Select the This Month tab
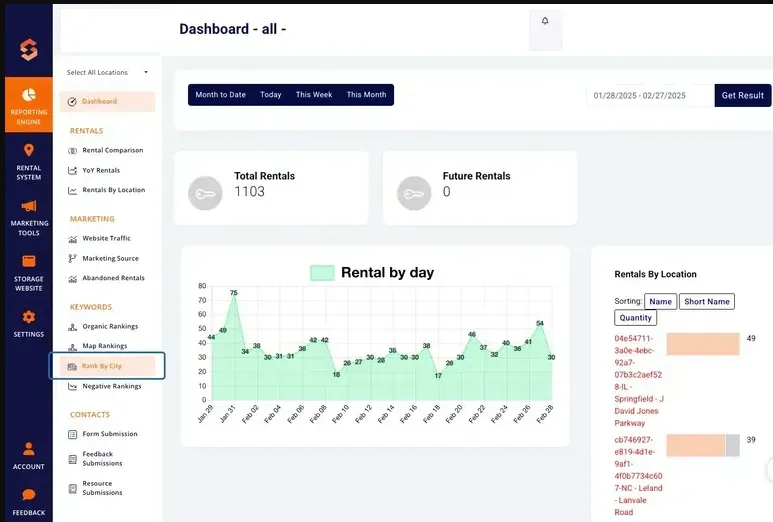The height and width of the screenshot is (522, 773). tap(366, 95)
